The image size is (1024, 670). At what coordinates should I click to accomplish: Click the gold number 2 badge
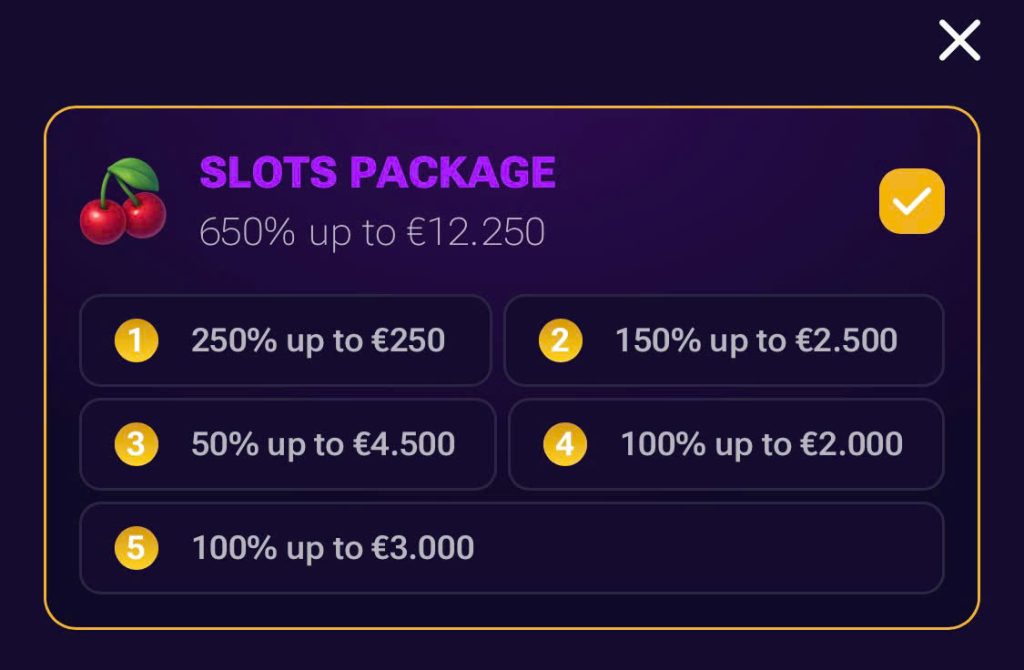[560, 341]
